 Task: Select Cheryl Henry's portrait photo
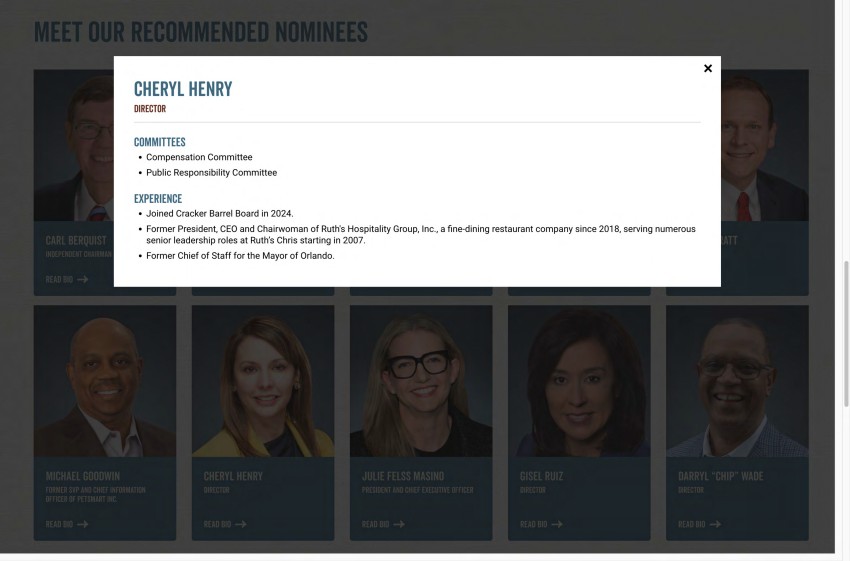263,381
